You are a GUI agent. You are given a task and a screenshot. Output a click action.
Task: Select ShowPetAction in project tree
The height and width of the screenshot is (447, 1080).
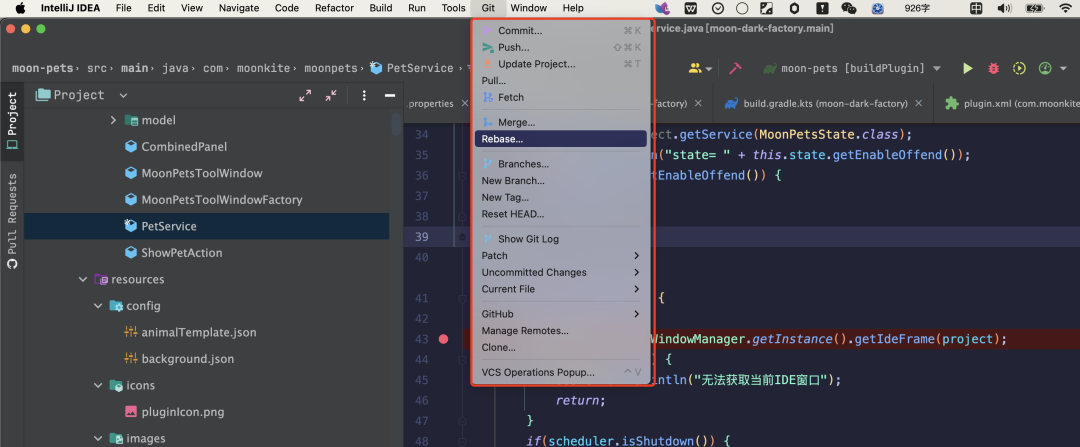click(x=182, y=253)
